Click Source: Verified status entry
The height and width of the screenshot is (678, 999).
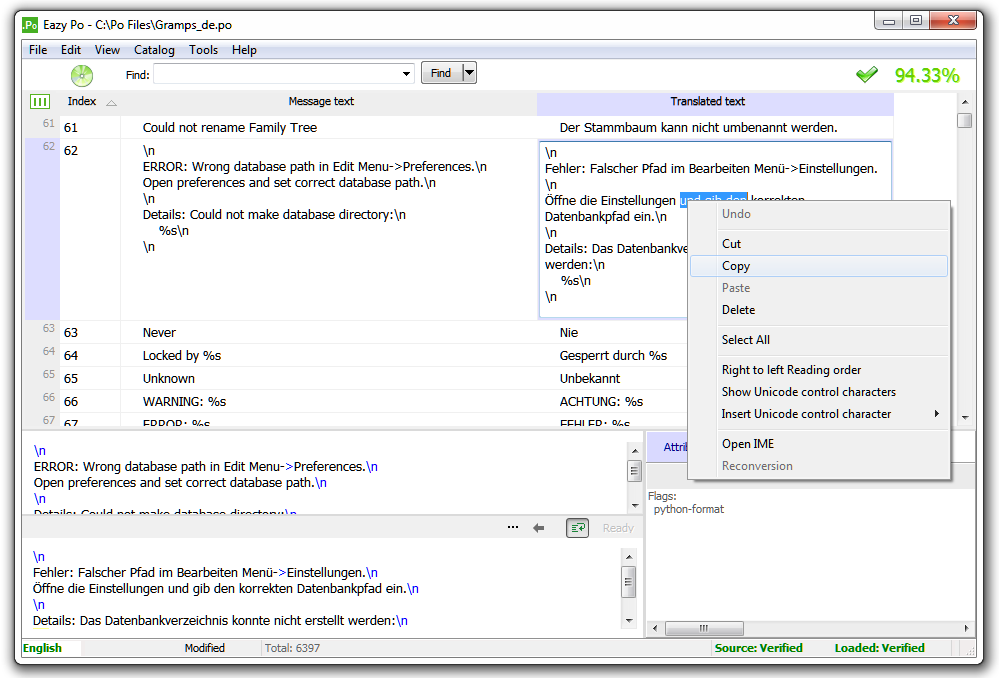[x=758, y=648]
